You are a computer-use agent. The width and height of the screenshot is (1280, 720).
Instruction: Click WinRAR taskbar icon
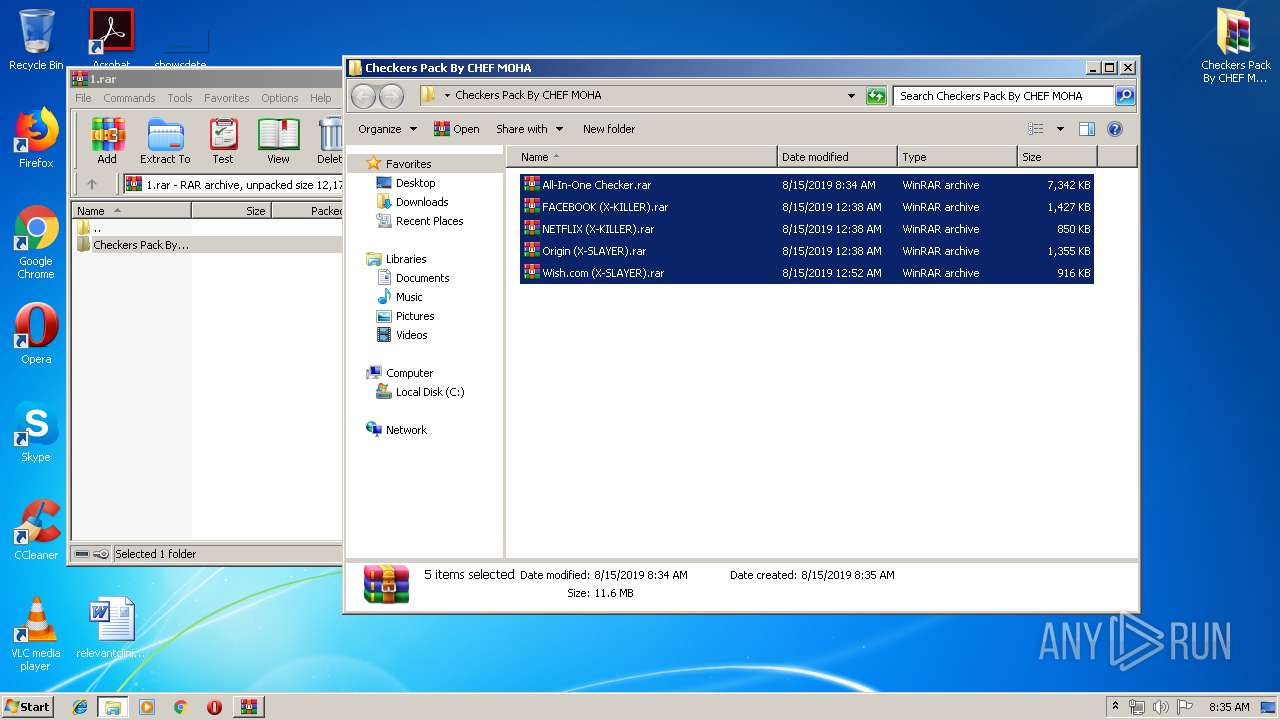(x=249, y=707)
